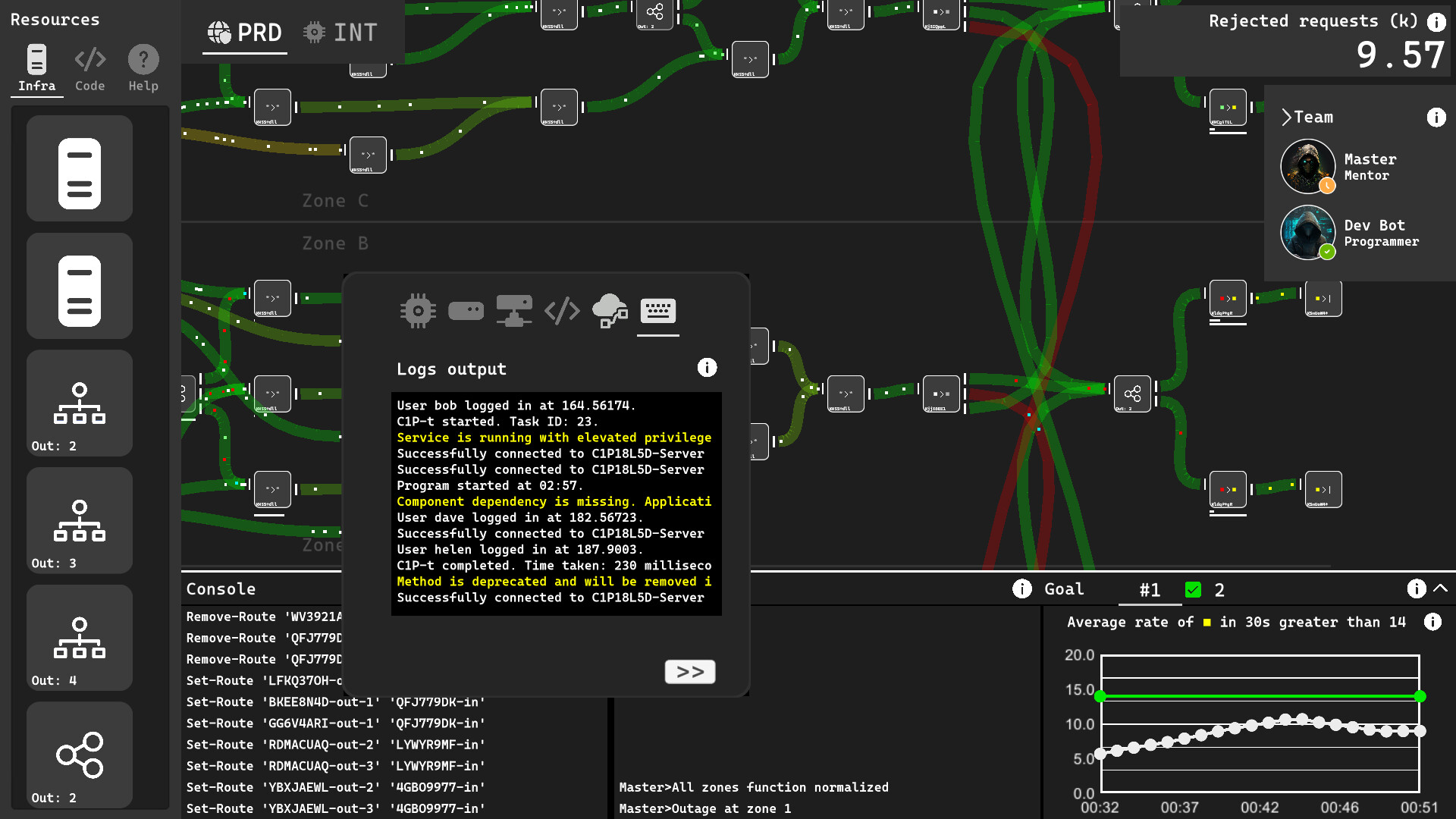The height and width of the screenshot is (819, 1456).
Task: Open the Infra resources panel
Action: click(x=36, y=67)
